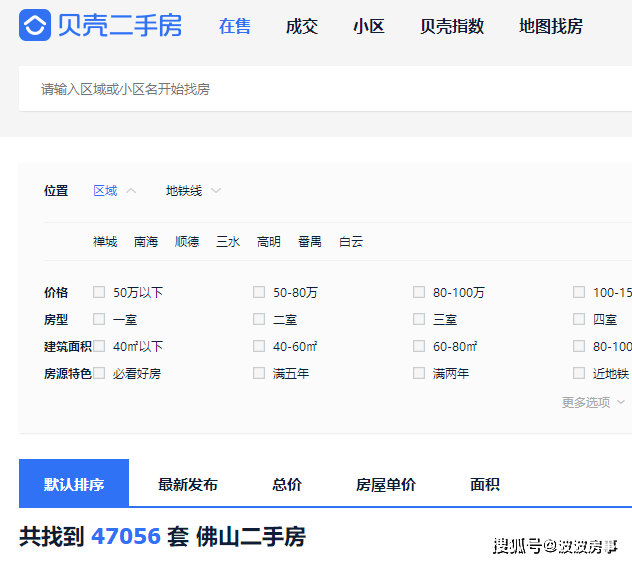Open the 贝壳二手房 homepage title link
The width and height of the screenshot is (632, 563).
(120, 25)
